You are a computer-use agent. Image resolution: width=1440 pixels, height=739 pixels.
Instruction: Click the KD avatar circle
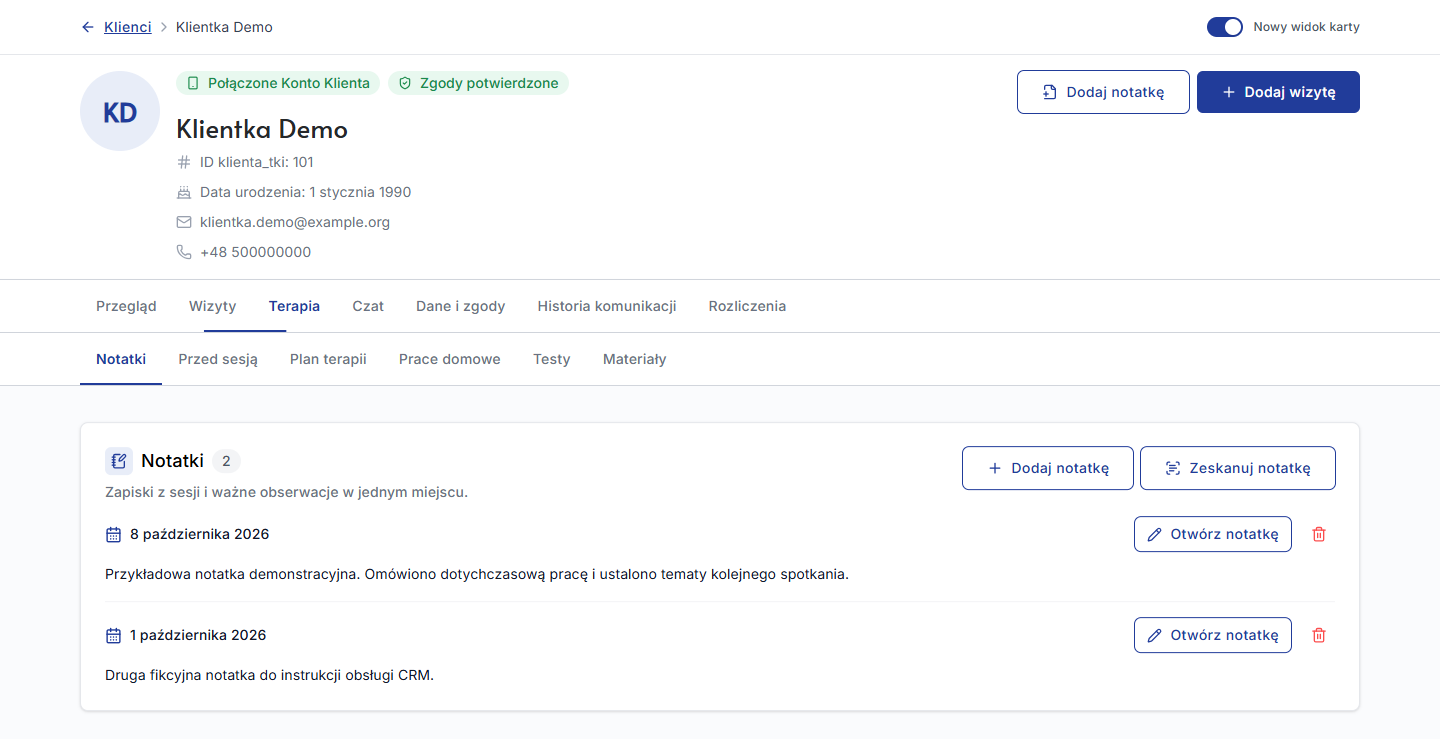[120, 111]
